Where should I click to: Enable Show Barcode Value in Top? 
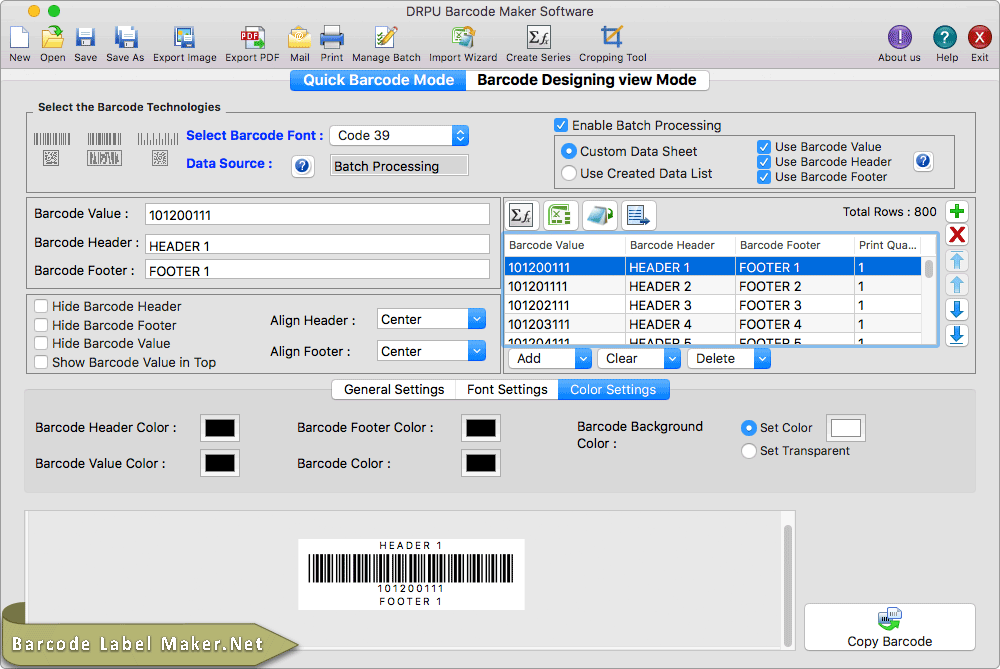point(41,362)
